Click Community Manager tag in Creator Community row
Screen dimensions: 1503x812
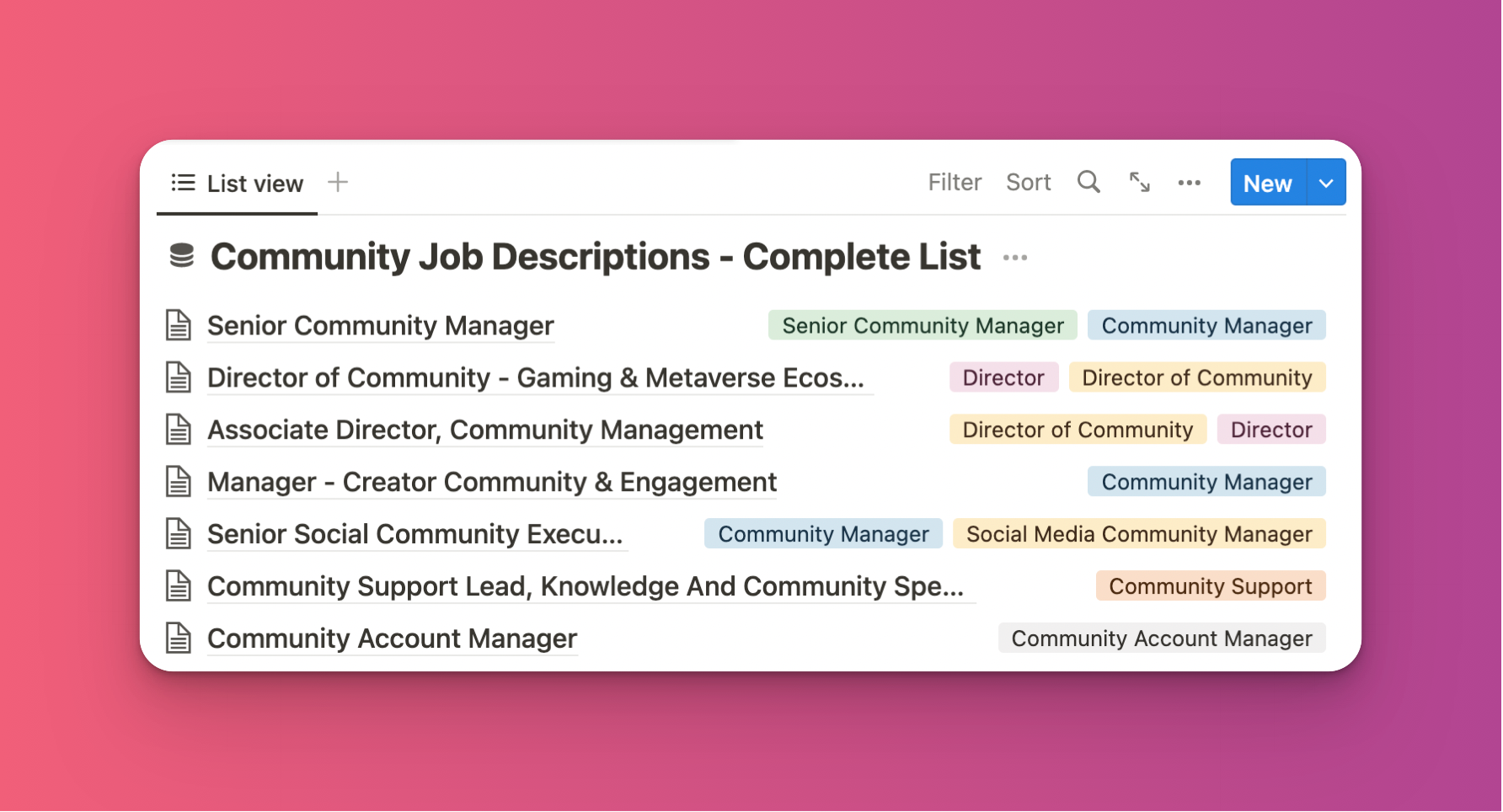pyautogui.click(x=1206, y=483)
